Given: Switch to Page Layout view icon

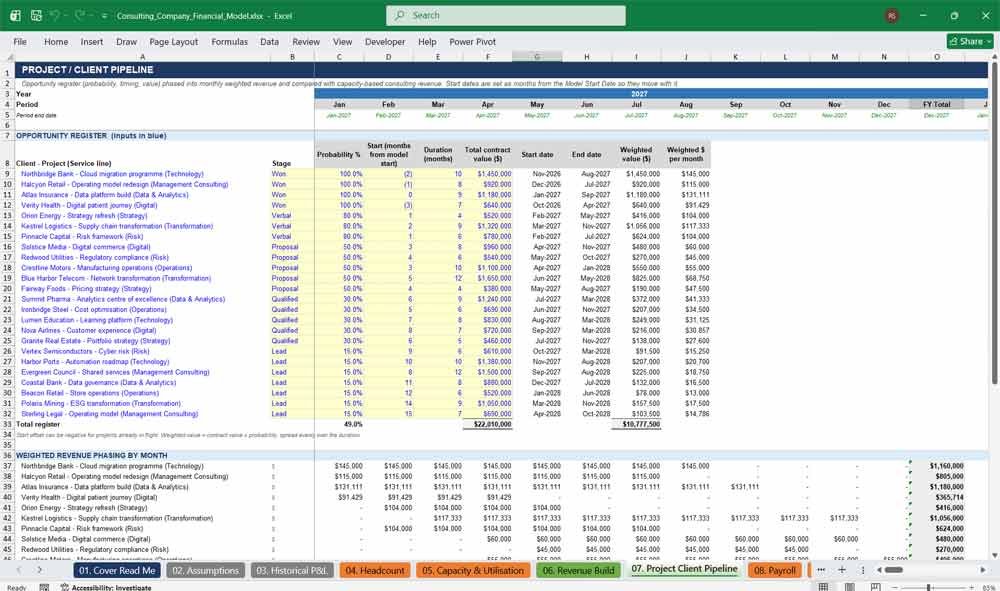Looking at the screenshot, I should [849, 587].
